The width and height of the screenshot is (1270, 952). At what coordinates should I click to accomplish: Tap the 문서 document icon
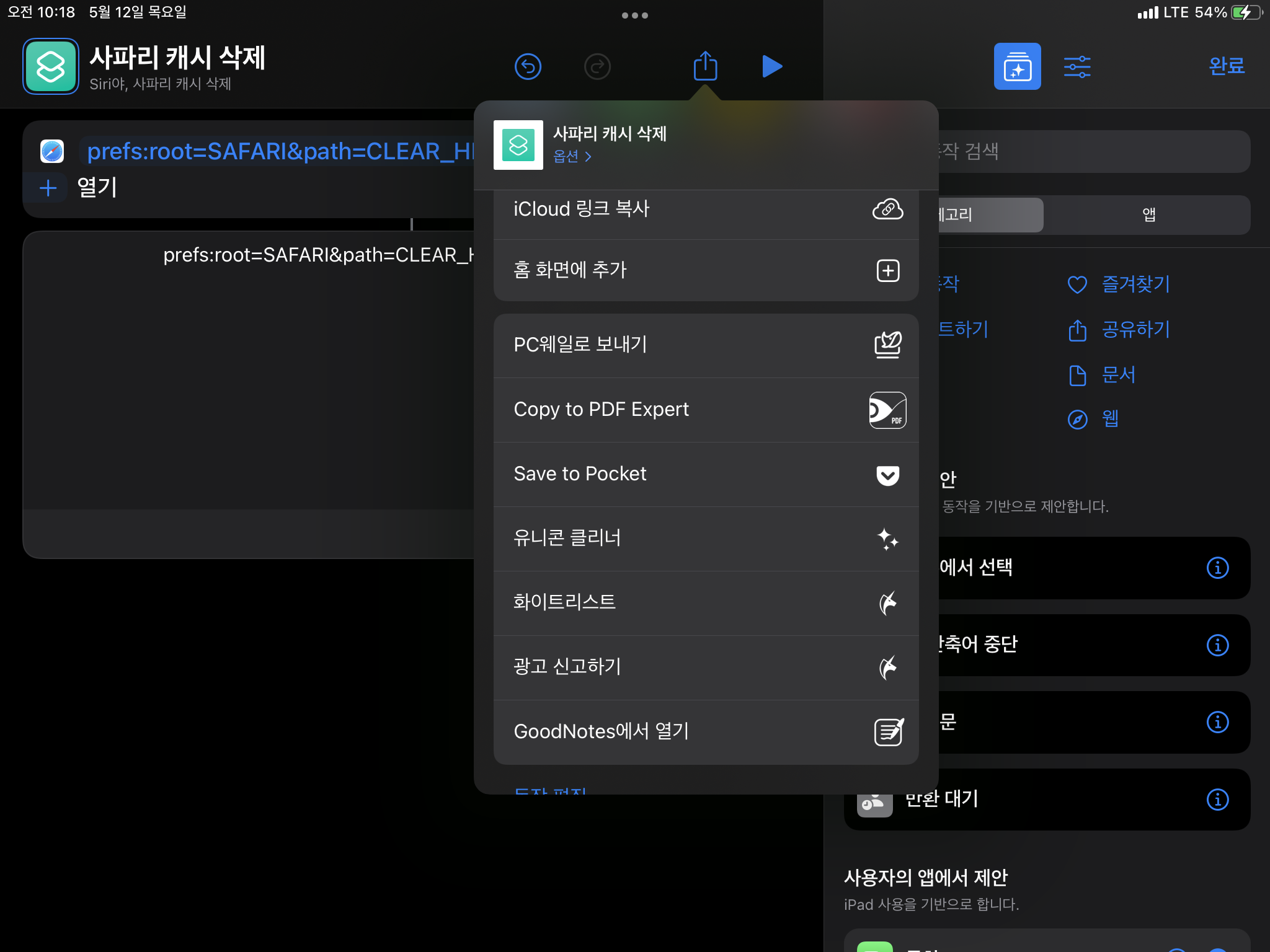[x=1078, y=375]
